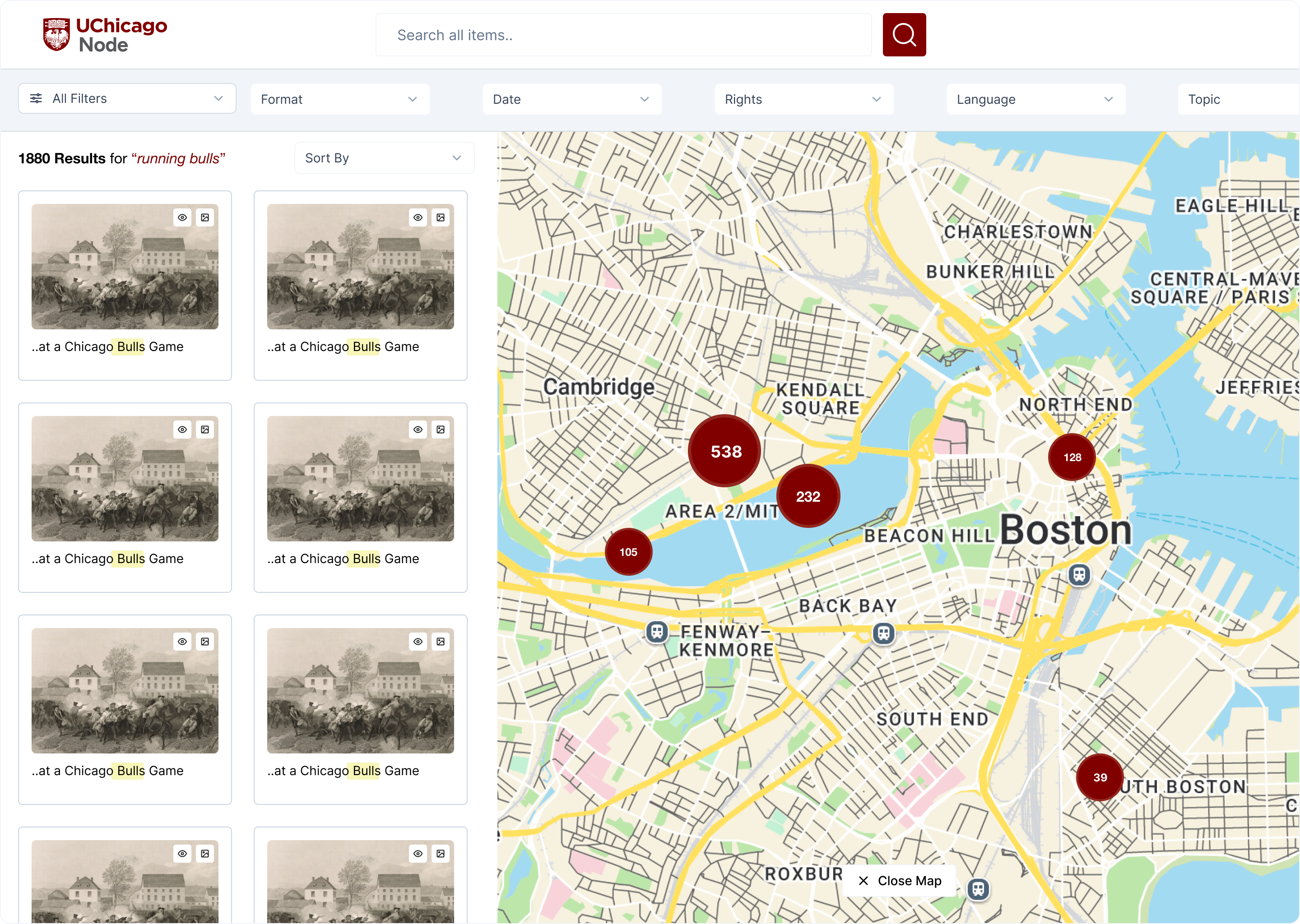1300x924 pixels.
Task: Toggle eye icon on third row left card
Action: 182,642
